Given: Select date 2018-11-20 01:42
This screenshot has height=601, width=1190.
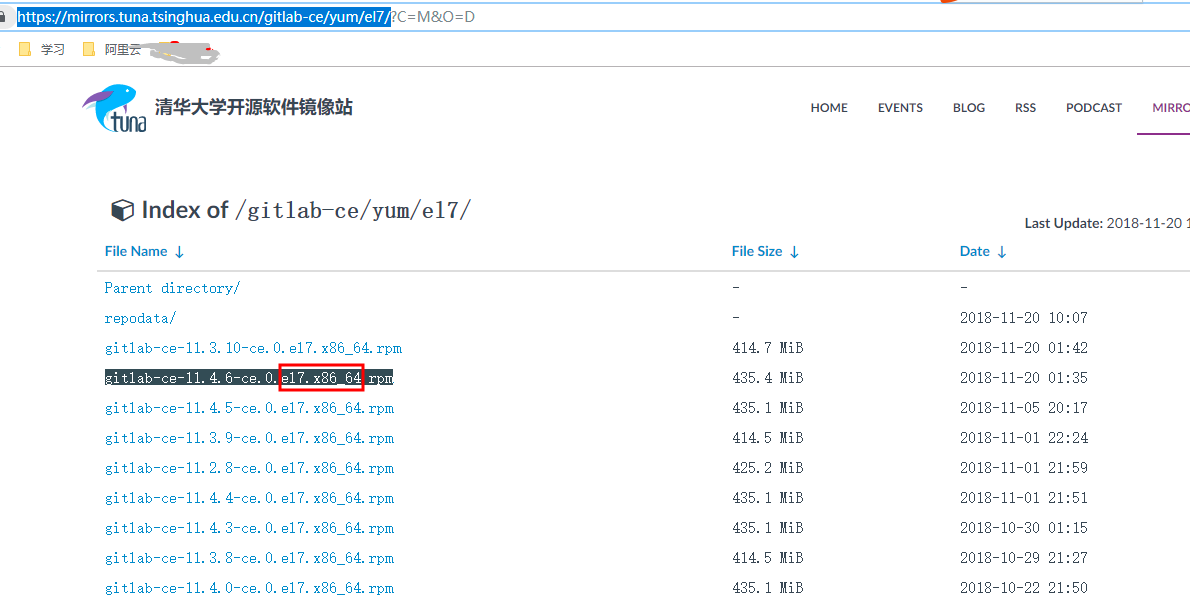Looking at the screenshot, I should (x=1024, y=348).
